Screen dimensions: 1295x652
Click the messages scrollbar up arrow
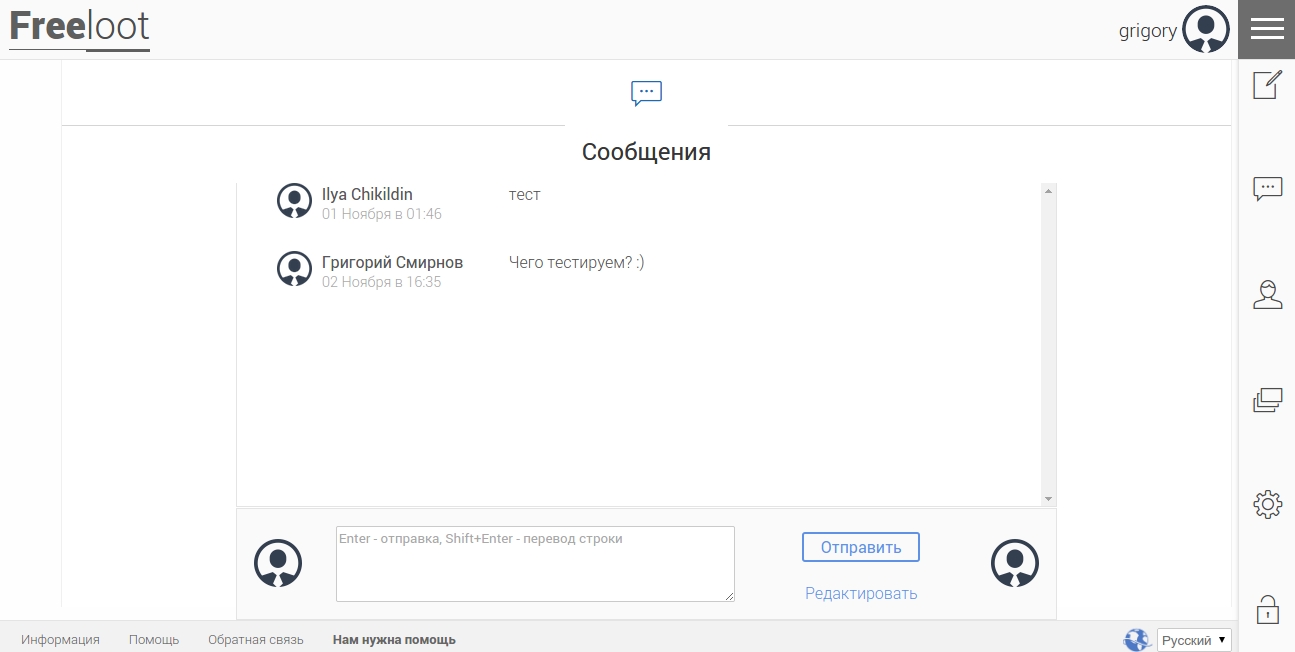[x=1048, y=190]
